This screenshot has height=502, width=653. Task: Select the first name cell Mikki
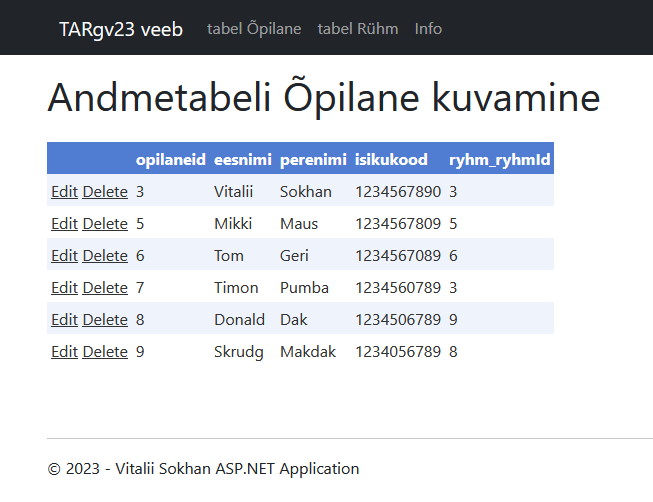tap(233, 224)
